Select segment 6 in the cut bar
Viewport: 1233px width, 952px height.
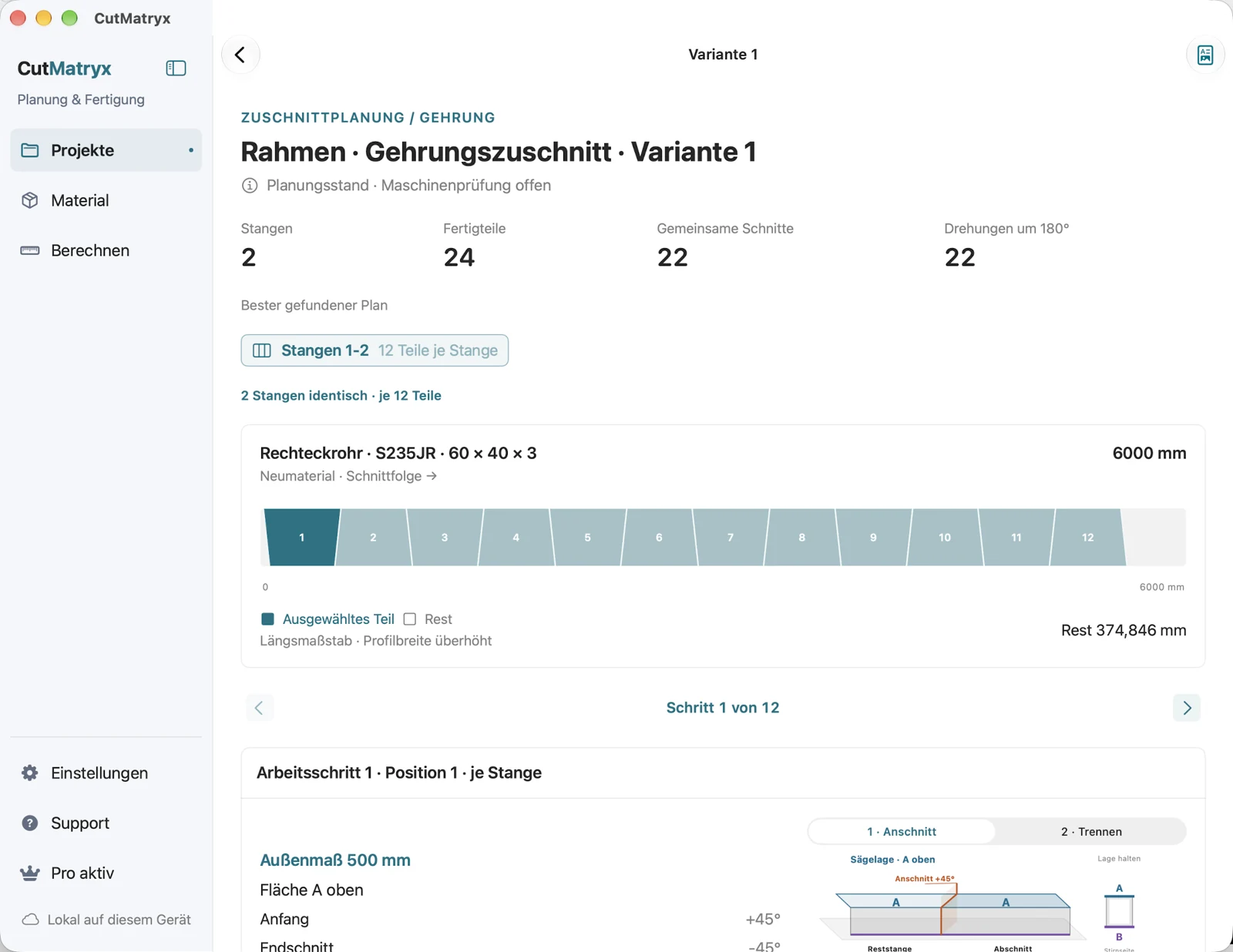659,537
